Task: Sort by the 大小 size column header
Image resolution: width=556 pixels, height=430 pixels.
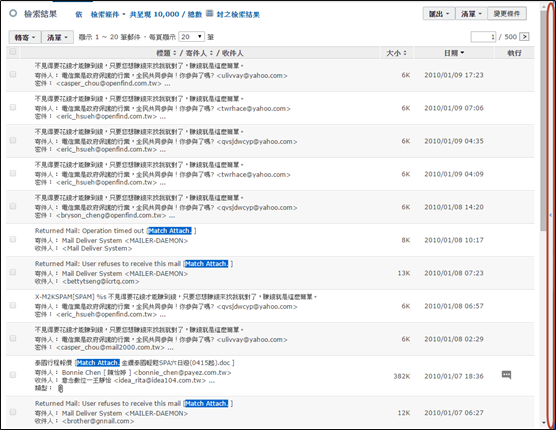Action: click(x=396, y=53)
